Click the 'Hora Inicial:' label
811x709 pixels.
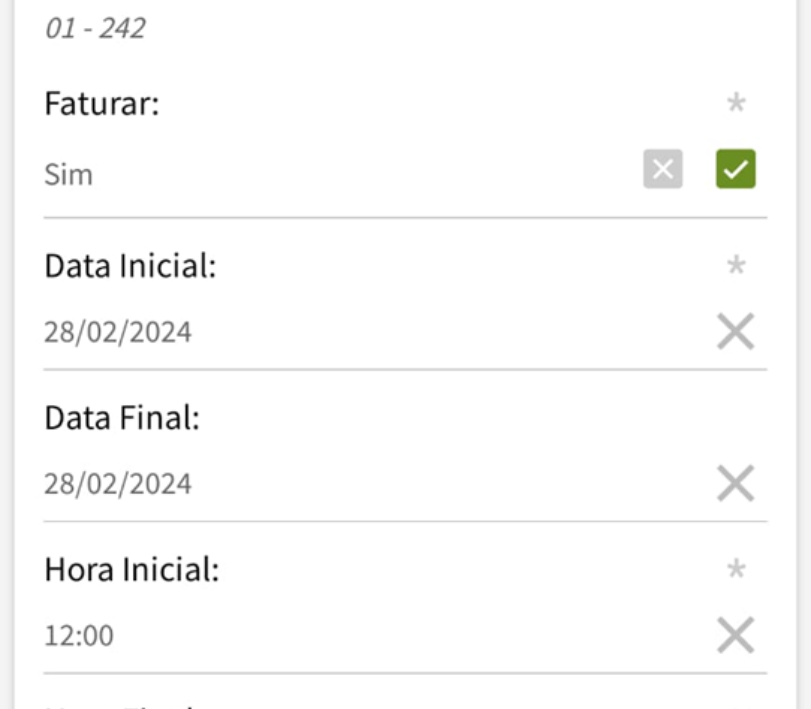(x=131, y=571)
